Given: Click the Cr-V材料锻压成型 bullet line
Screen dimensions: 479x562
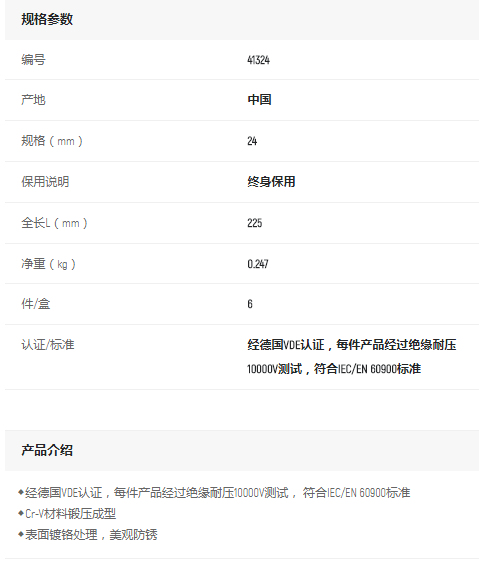Looking at the screenshot, I should 67,514.
